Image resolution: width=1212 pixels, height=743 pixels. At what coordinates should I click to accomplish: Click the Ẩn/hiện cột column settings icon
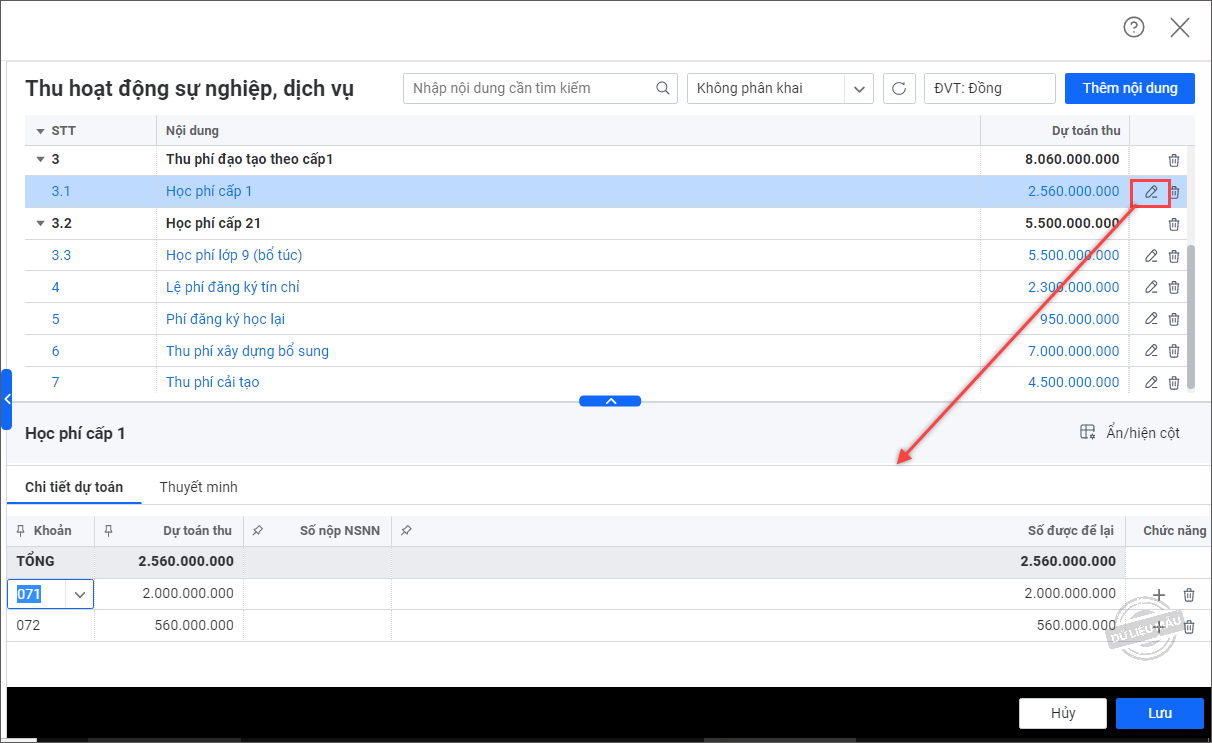1088,432
